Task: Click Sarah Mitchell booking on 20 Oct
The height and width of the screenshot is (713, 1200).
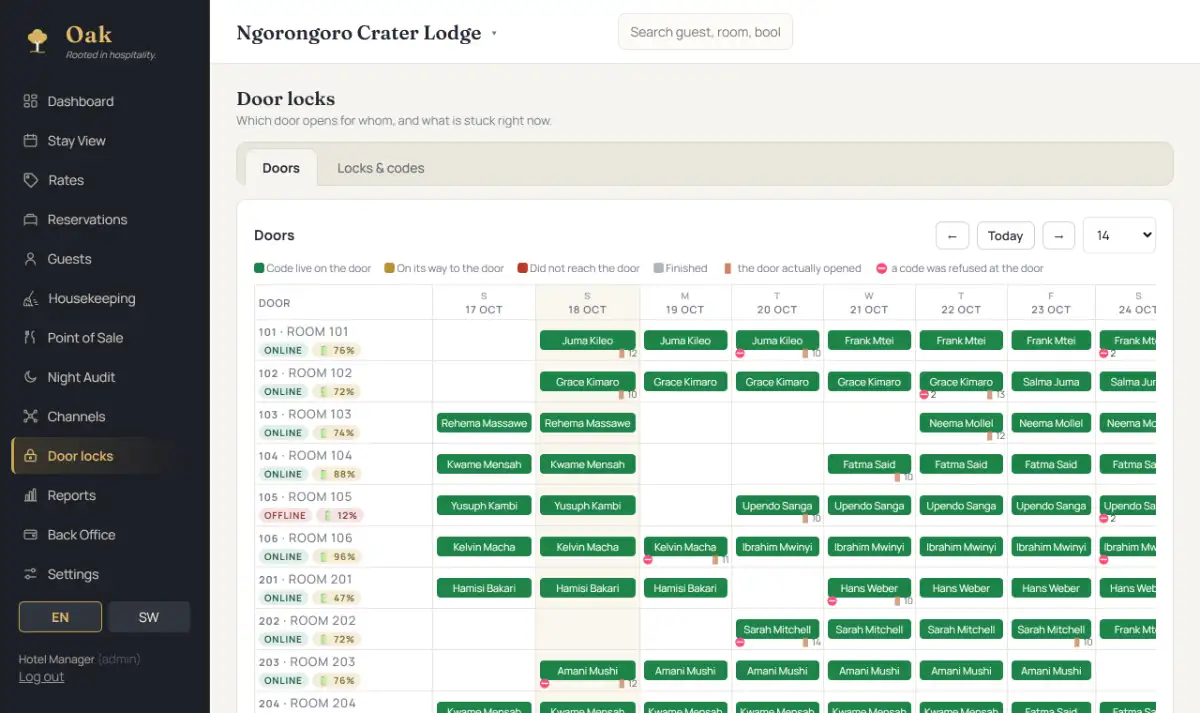Action: click(x=778, y=630)
